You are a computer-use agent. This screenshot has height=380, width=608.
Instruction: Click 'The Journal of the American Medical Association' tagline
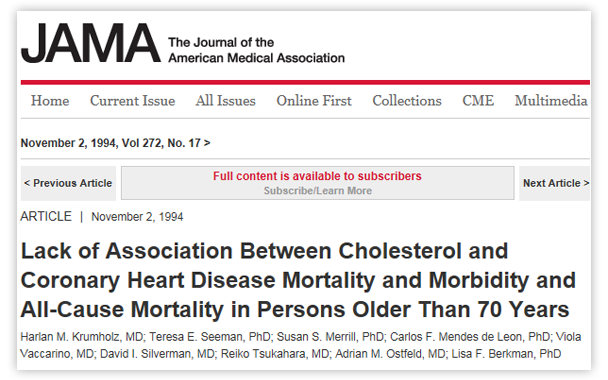(x=256, y=50)
